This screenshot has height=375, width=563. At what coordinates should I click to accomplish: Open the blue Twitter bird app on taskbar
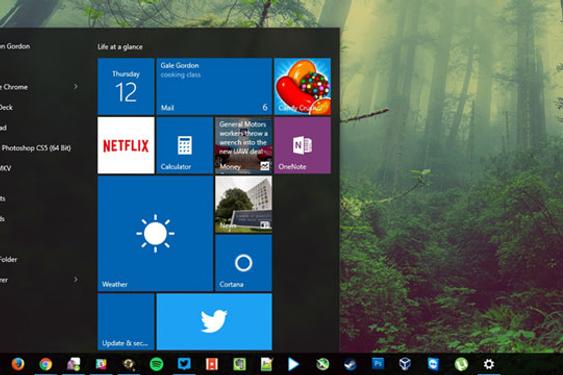point(184,364)
